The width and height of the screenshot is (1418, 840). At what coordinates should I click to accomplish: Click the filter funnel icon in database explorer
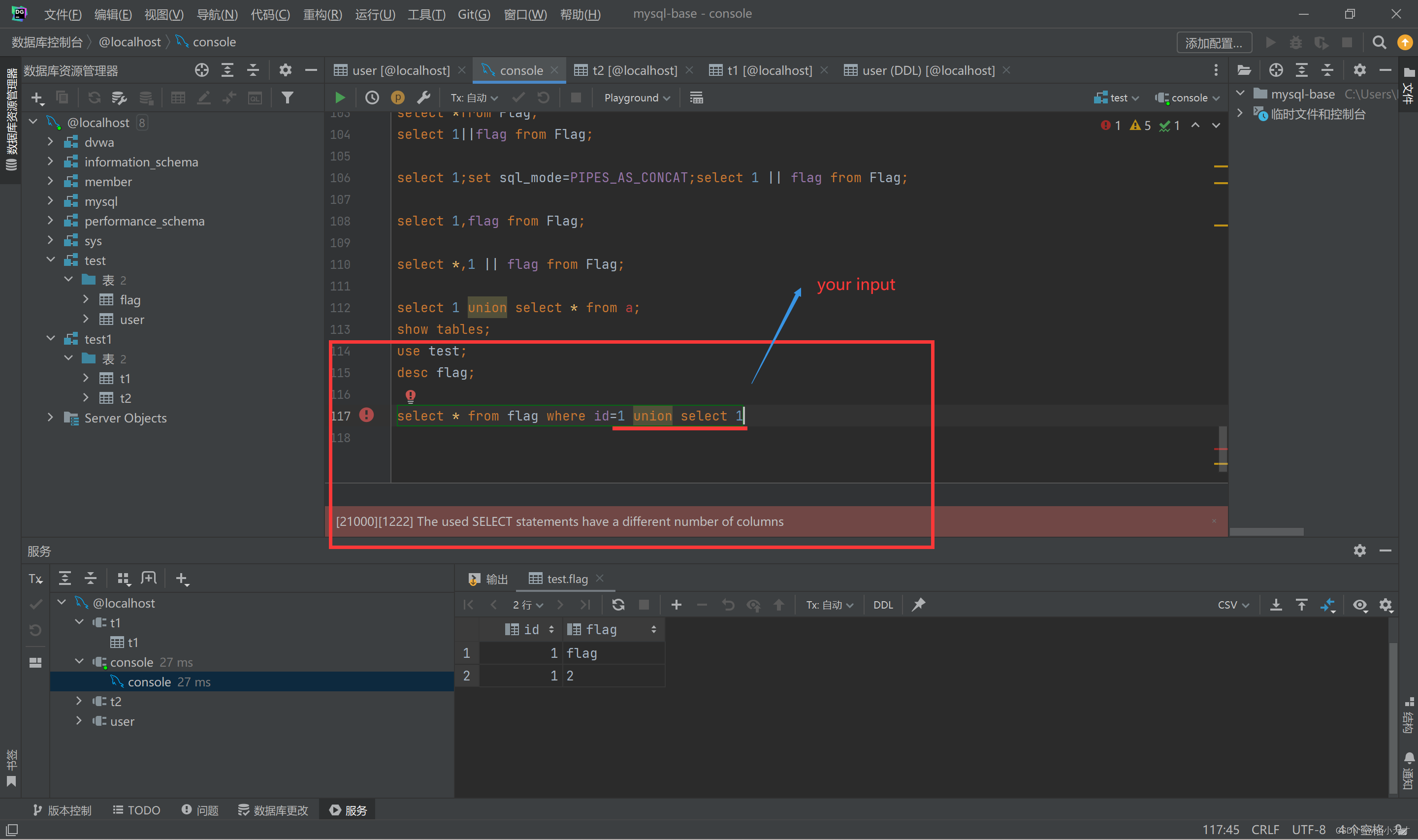pos(288,98)
